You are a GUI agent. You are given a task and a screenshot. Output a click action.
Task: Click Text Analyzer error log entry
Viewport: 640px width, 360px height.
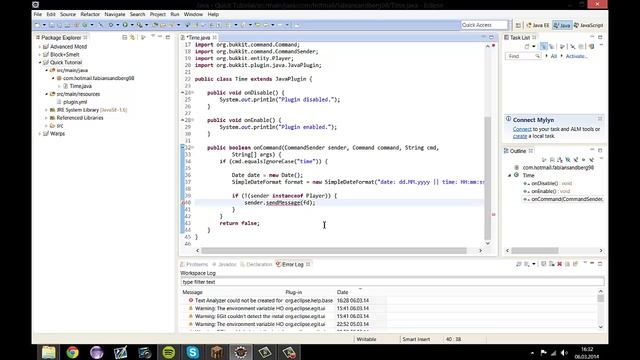pos(284,300)
